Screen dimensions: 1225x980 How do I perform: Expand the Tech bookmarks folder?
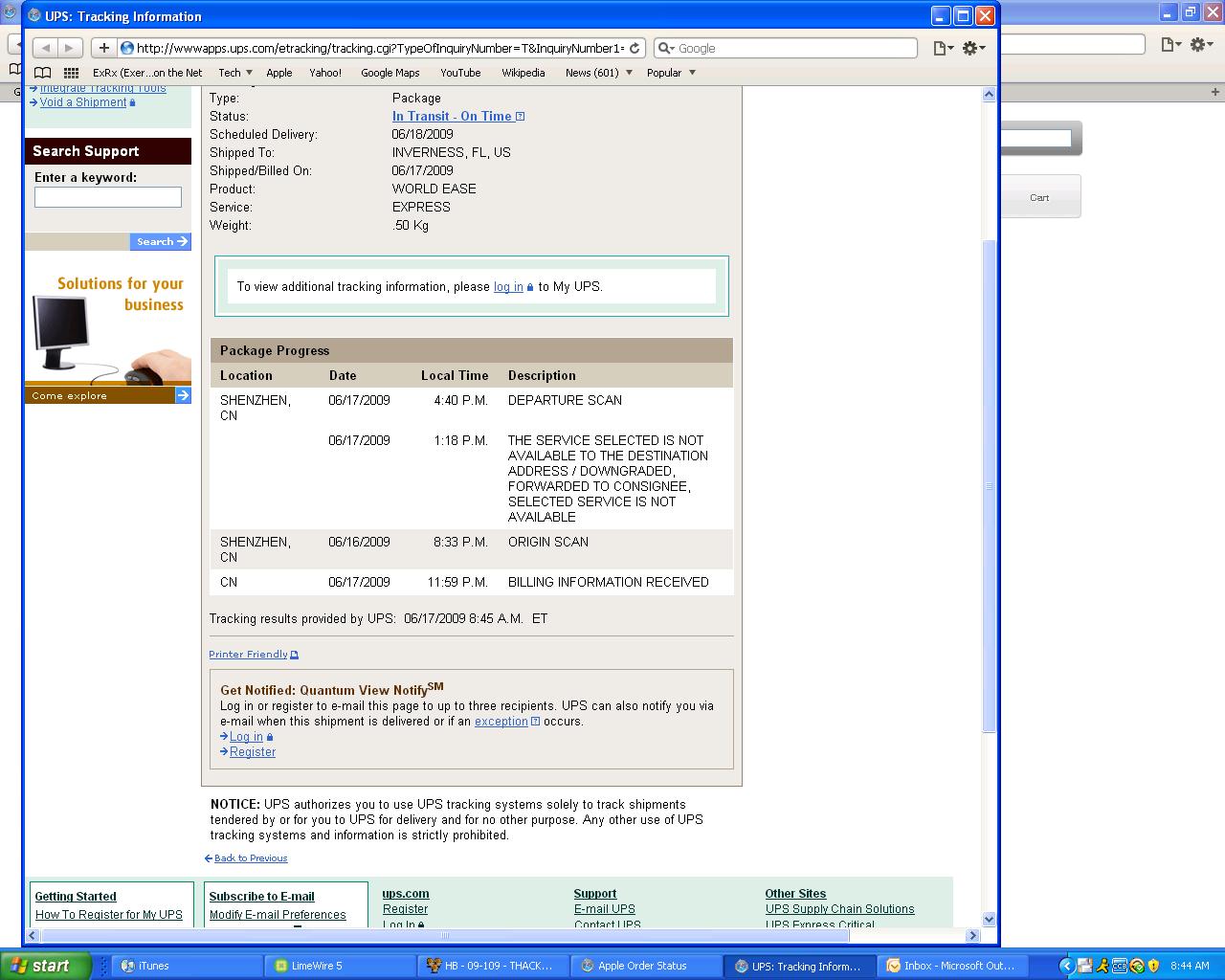click(234, 73)
